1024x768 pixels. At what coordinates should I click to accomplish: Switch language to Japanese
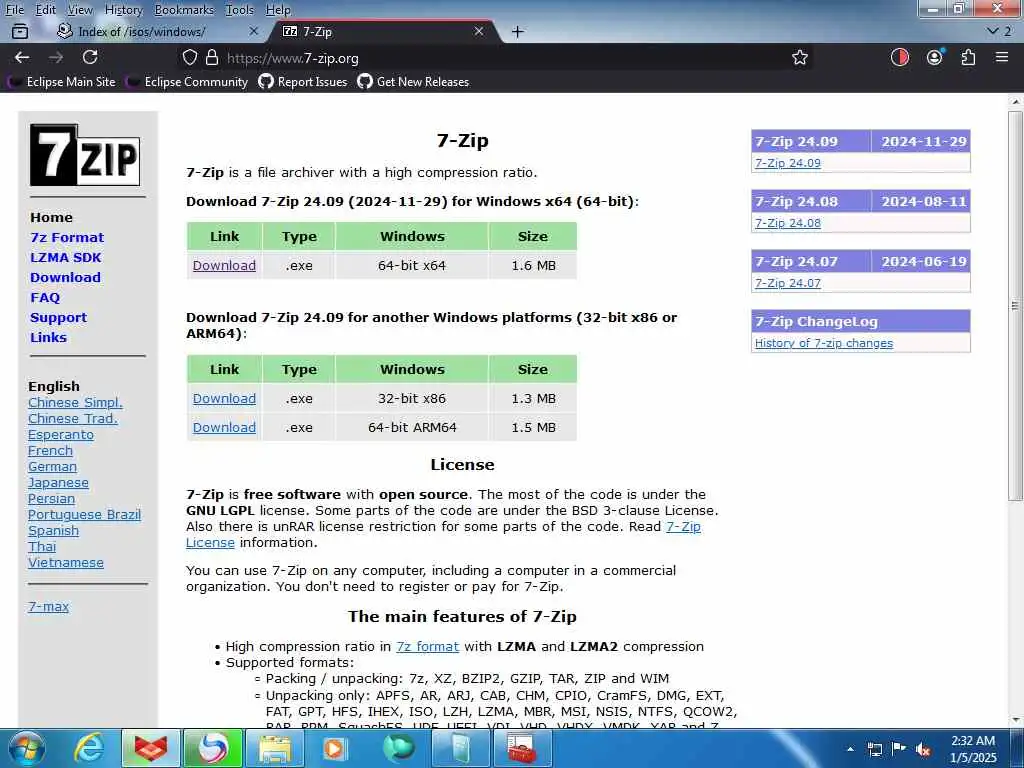pos(58,483)
